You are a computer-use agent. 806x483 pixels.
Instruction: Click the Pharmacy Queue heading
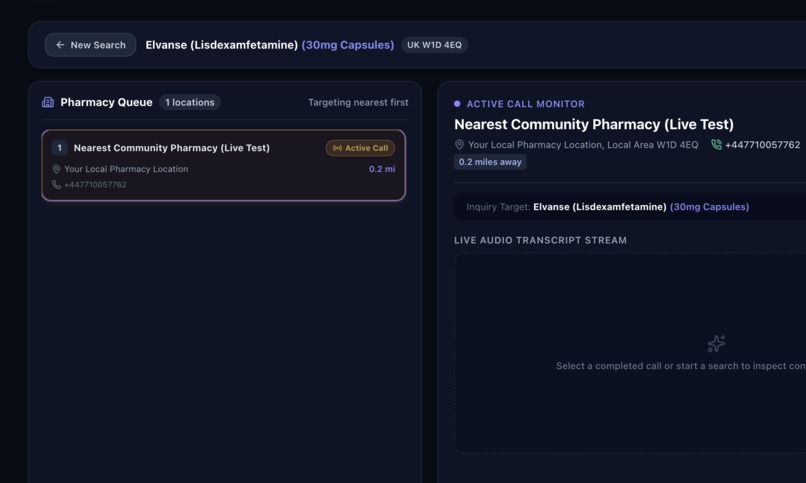[x=106, y=102]
